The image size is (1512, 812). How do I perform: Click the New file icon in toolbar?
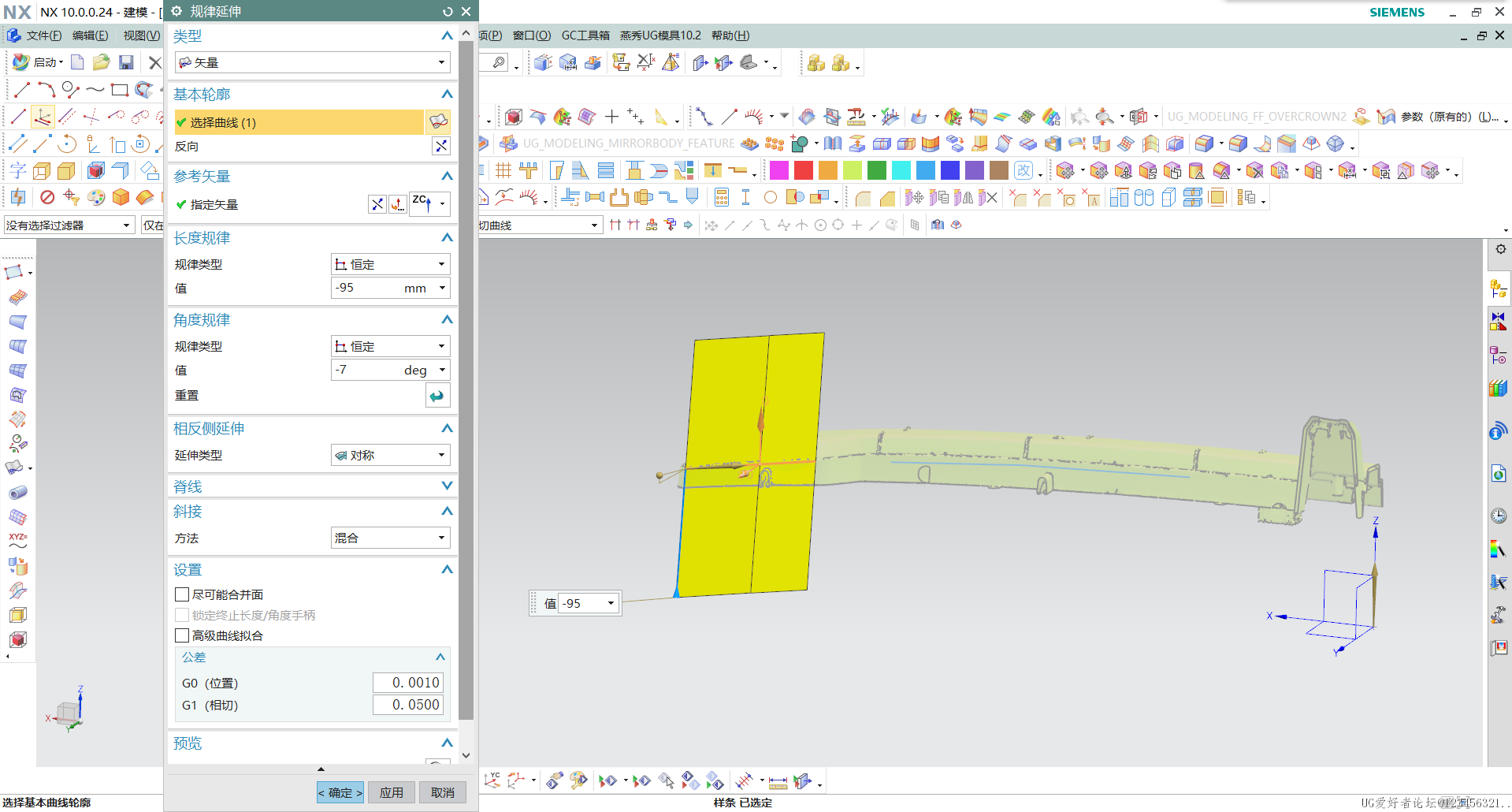[77, 62]
